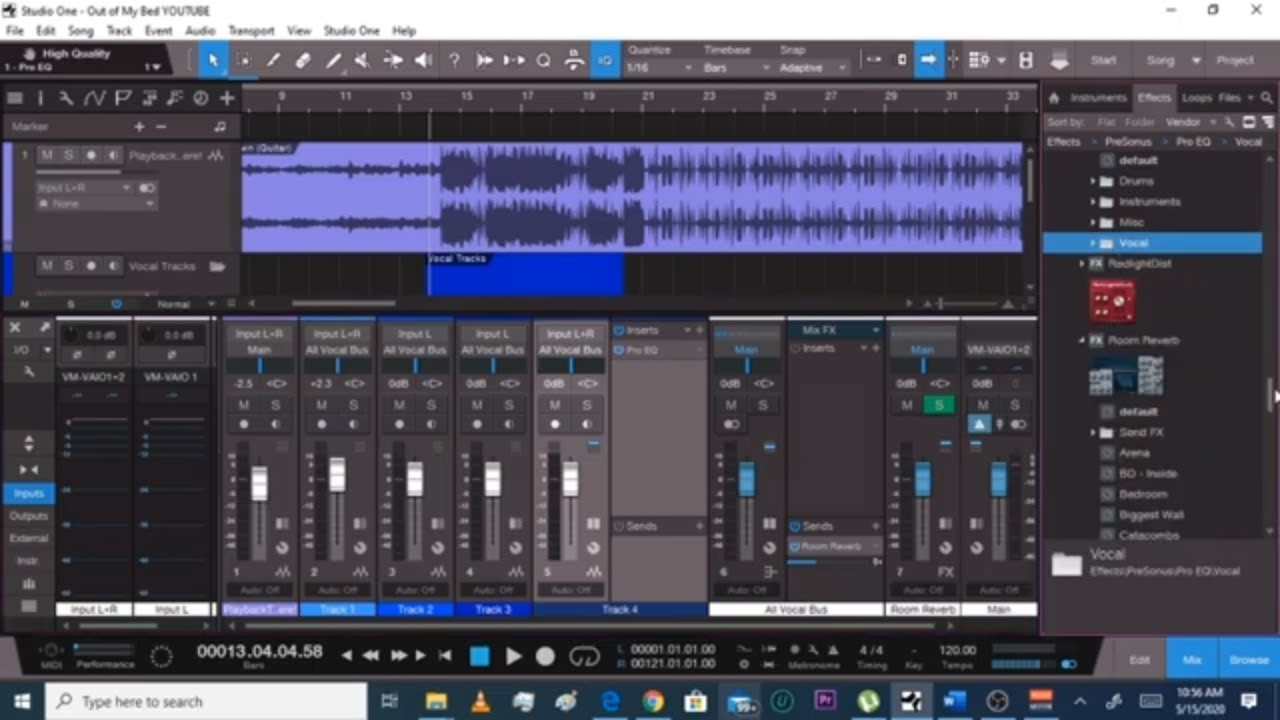Expand the Instruments preset folder

[1093, 202]
